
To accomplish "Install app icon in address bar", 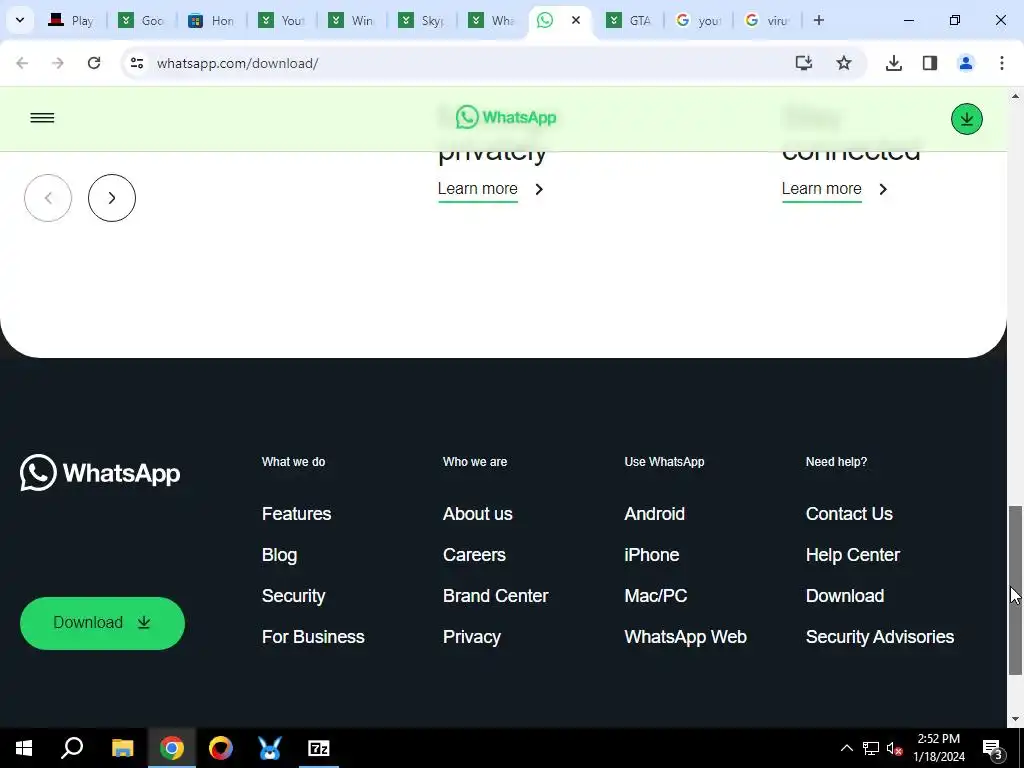I will [x=804, y=63].
